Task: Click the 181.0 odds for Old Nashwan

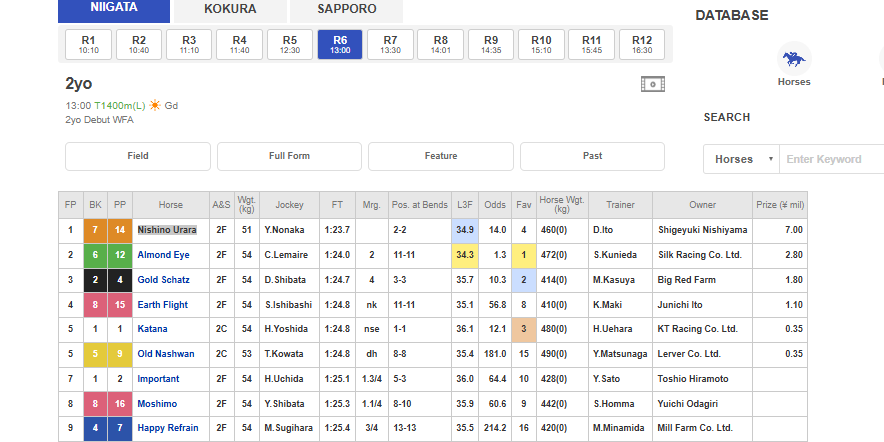Action: 495,354
